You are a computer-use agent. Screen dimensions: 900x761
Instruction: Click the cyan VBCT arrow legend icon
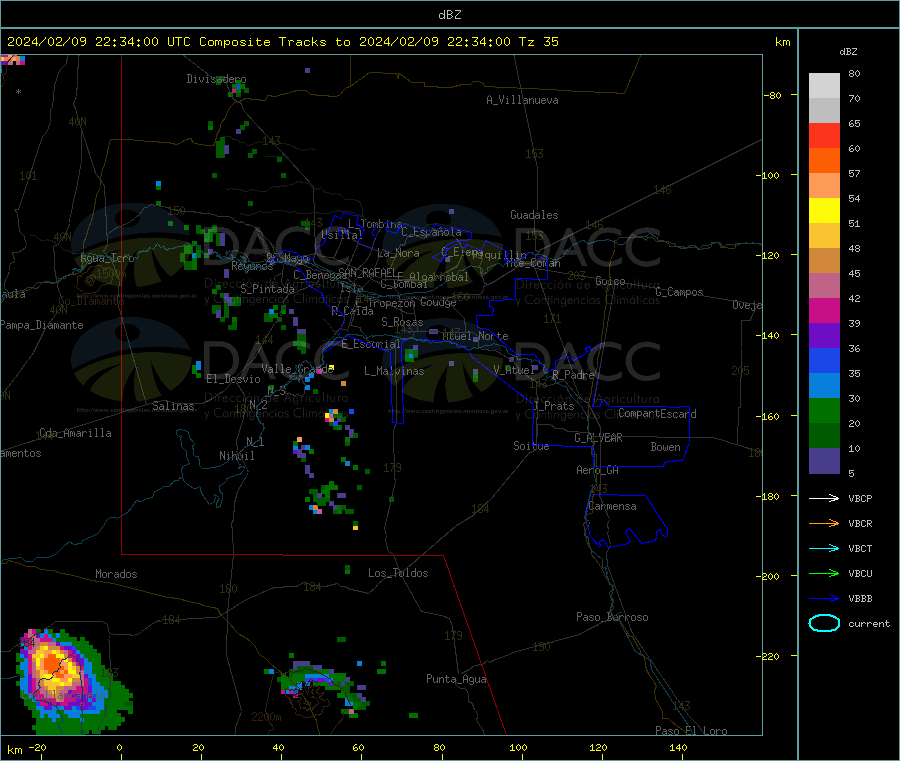[x=824, y=548]
